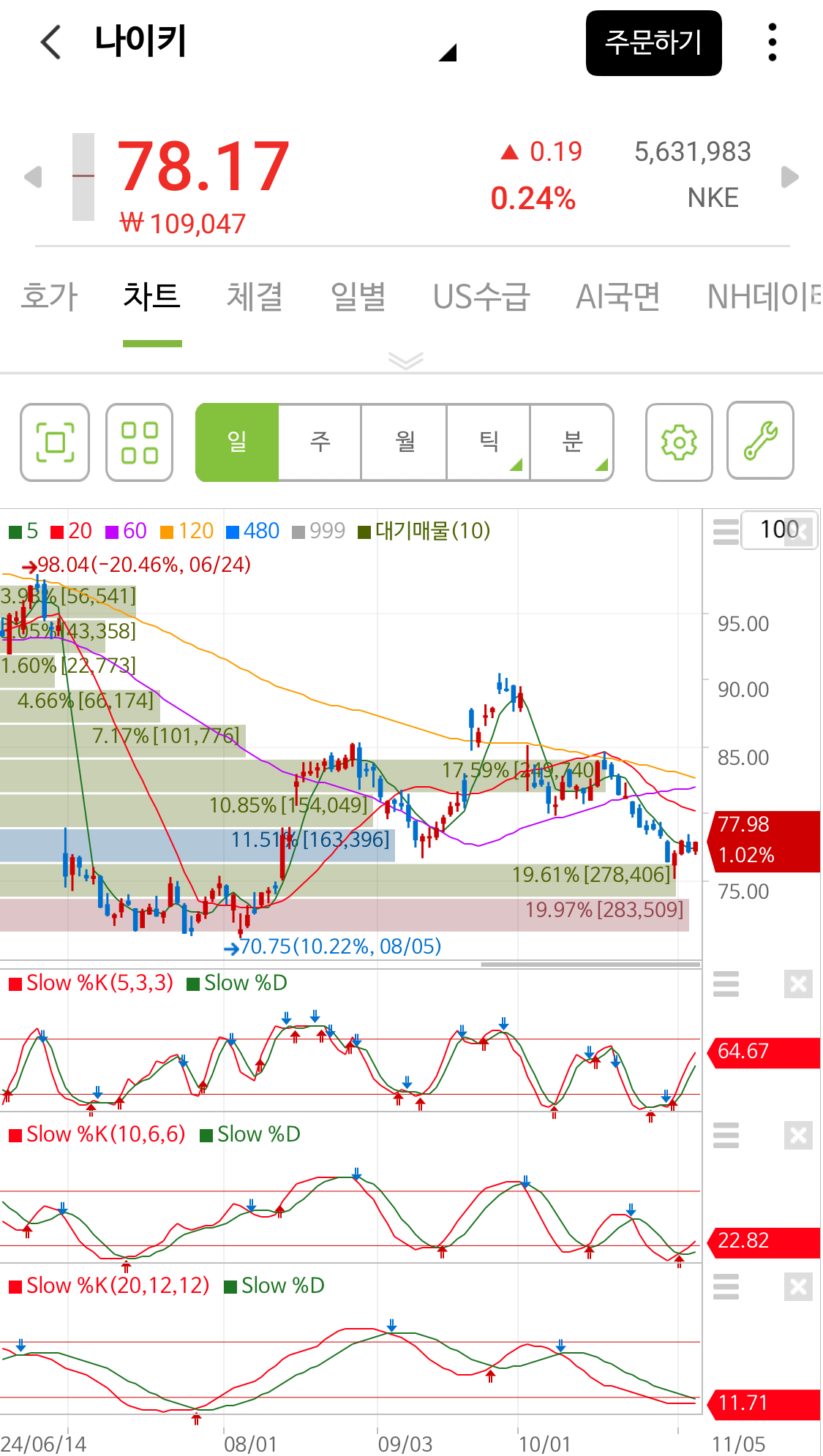Tap the daily range candle thumbnail

pos(83,176)
